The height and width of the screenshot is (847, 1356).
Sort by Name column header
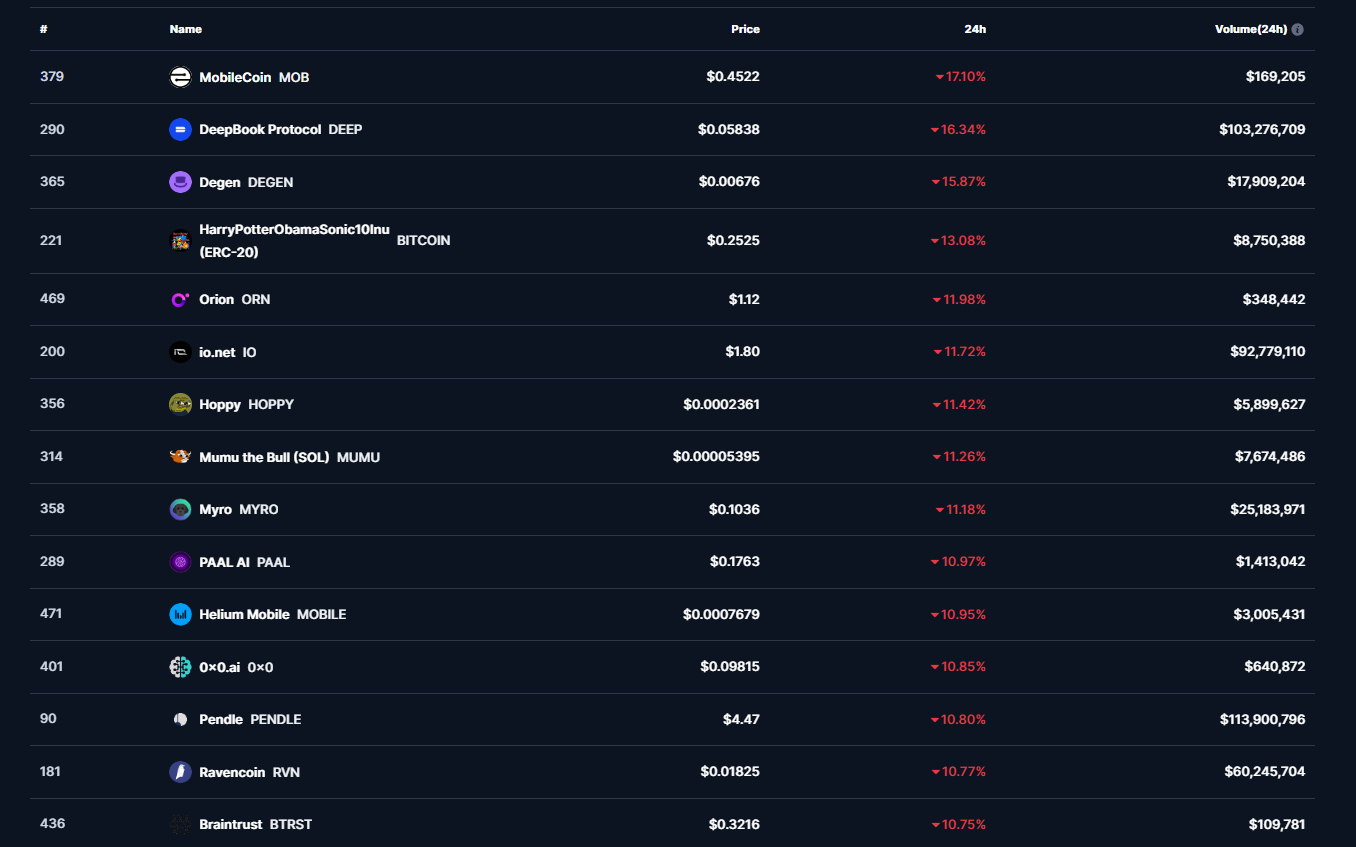[186, 29]
